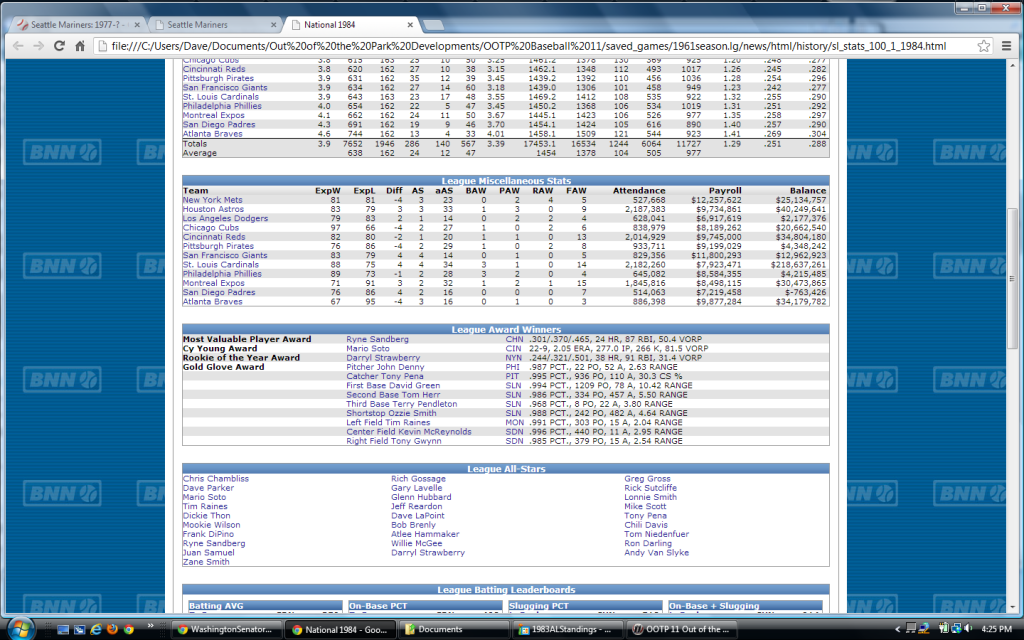Click Right Field Tony Gwynn link
The image size is (1024, 640).
(x=393, y=441)
